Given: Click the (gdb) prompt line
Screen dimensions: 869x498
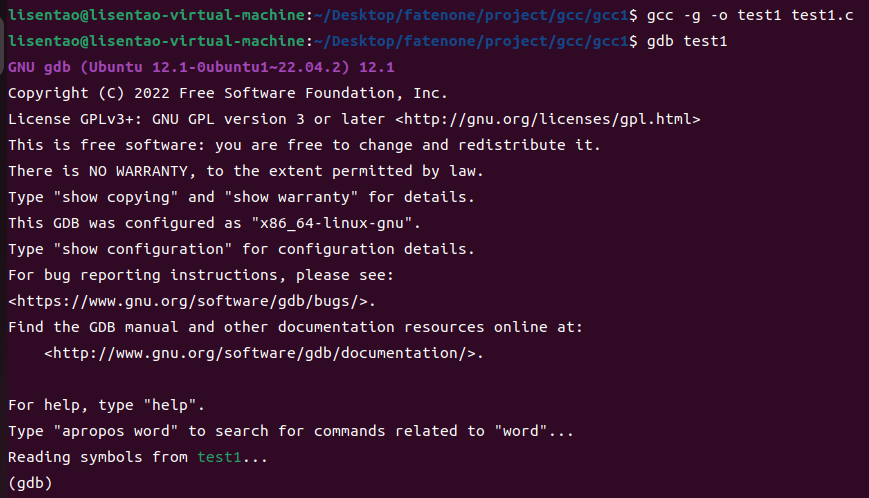Looking at the screenshot, I should [x=30, y=483].
